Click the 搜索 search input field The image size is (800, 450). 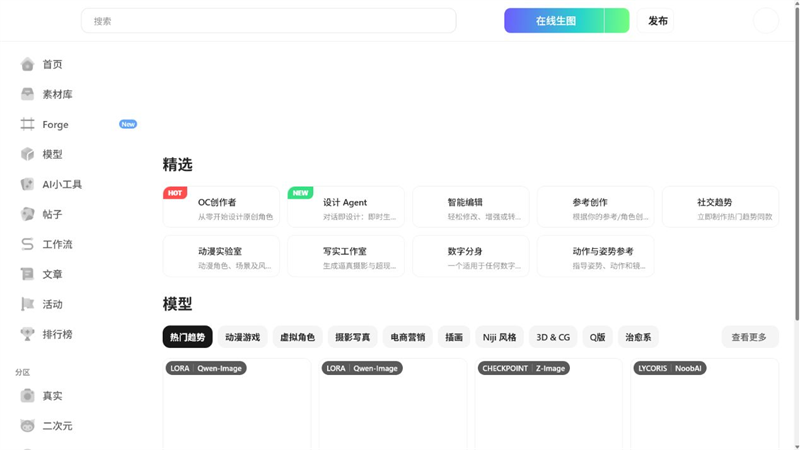click(x=268, y=21)
